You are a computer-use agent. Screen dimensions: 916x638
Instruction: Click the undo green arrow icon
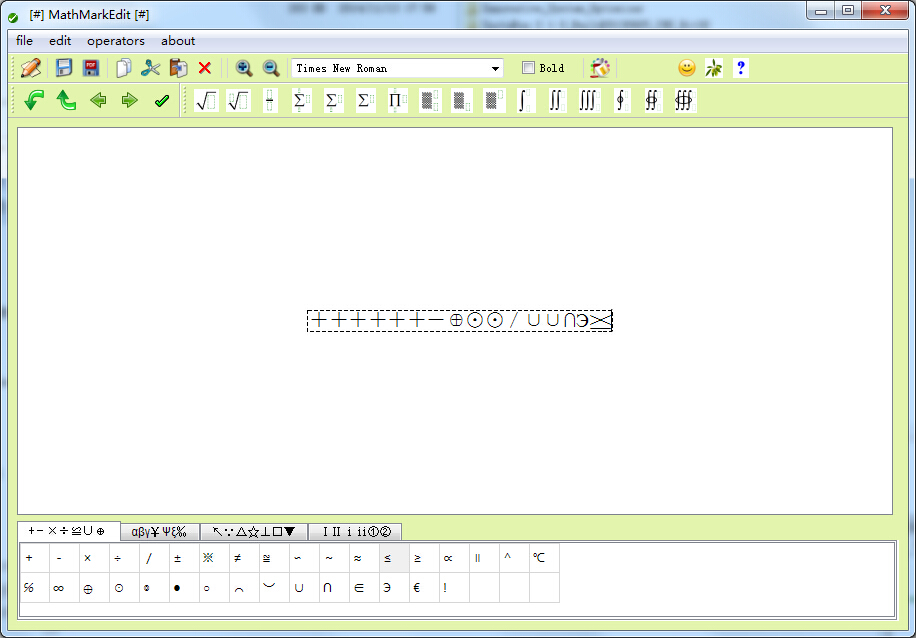[x=33, y=100]
